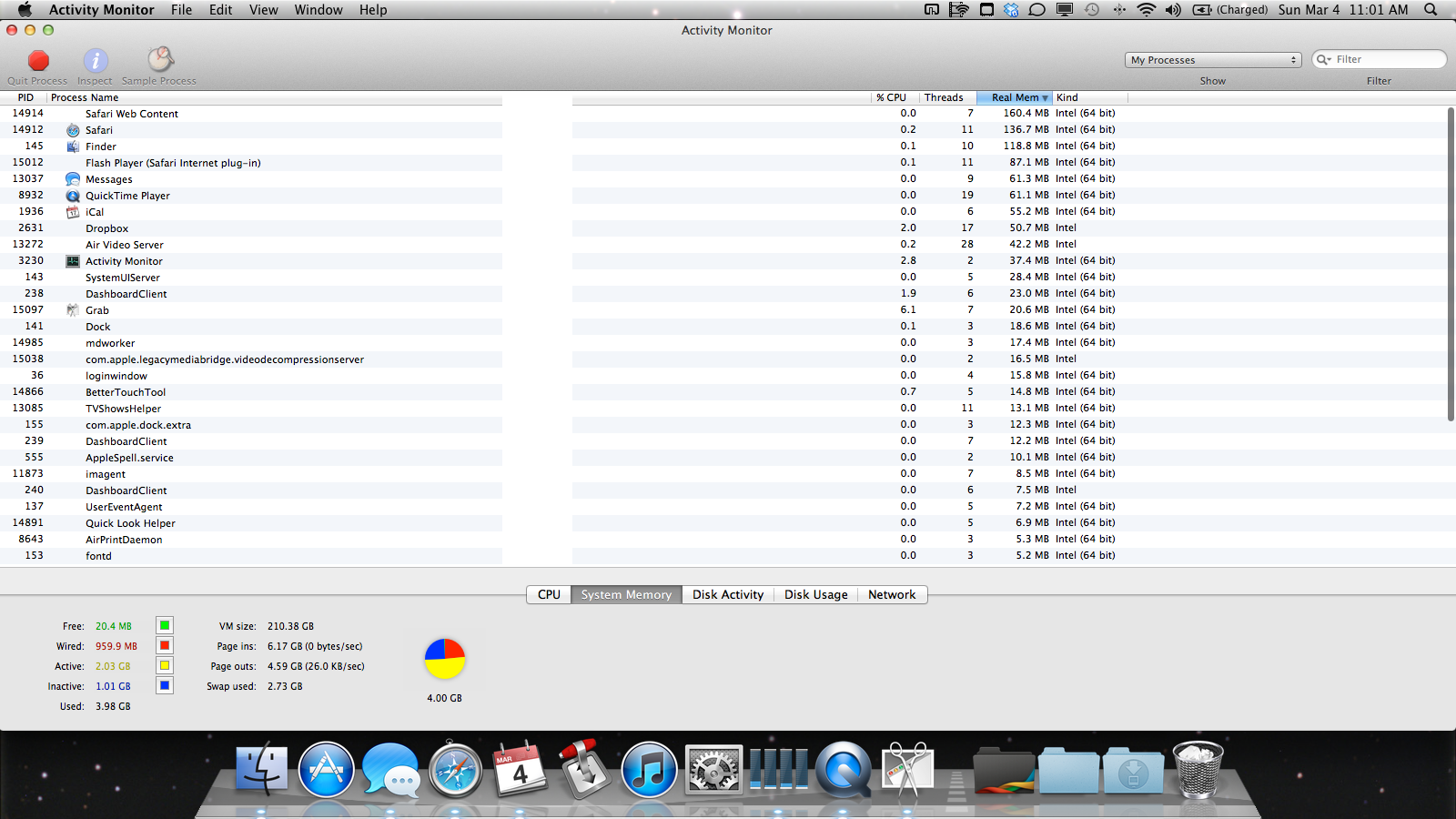Click the memory usage pie chart

tap(445, 659)
